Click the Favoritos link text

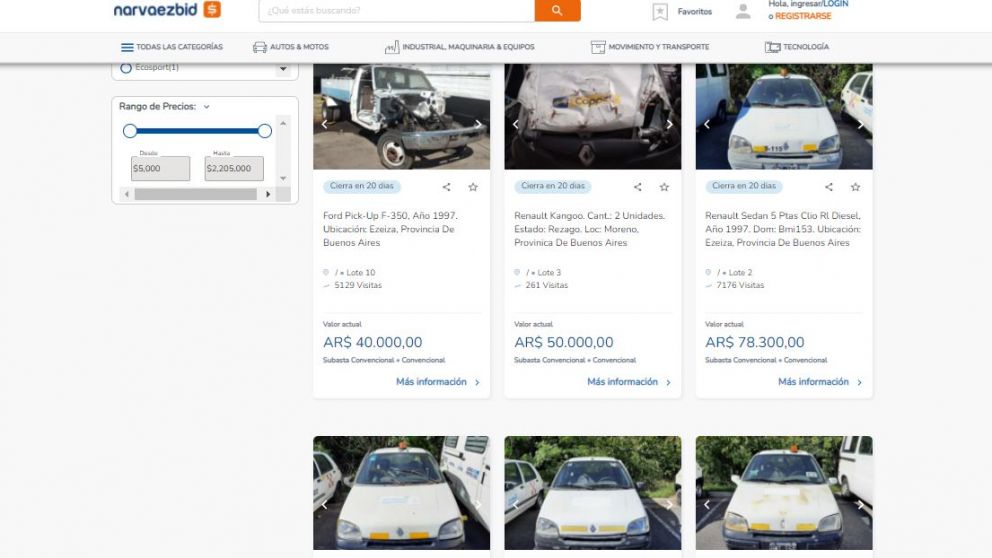click(x=695, y=11)
